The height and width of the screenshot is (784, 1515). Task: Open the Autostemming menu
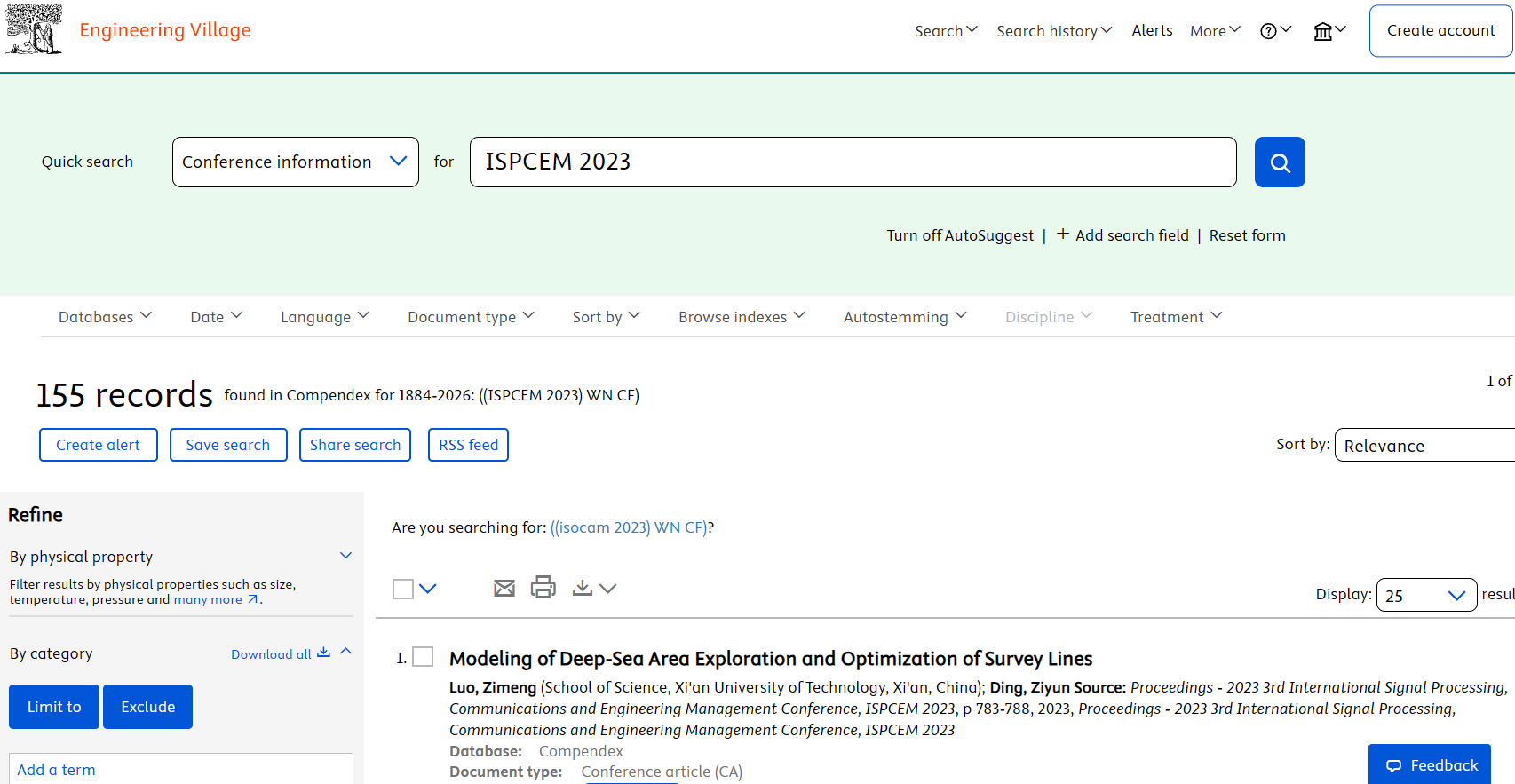[x=905, y=317]
